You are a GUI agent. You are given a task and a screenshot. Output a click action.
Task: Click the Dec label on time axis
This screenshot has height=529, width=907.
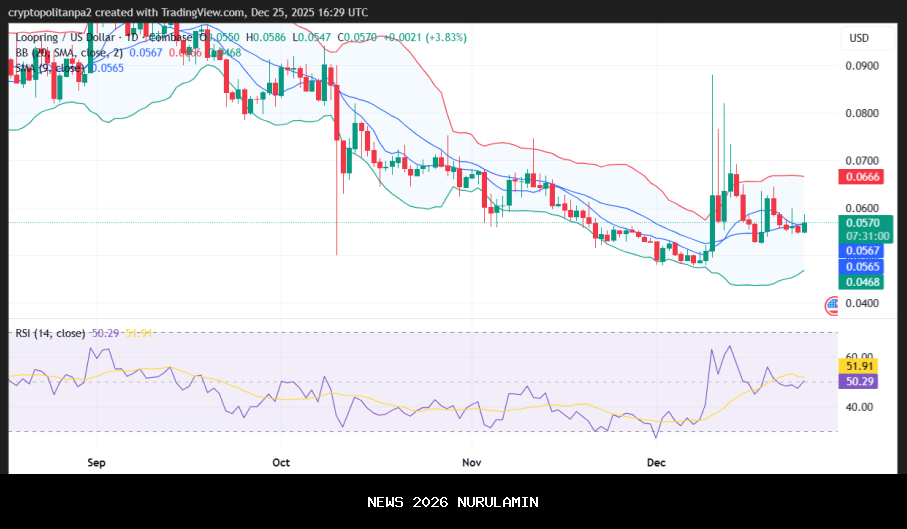[656, 463]
